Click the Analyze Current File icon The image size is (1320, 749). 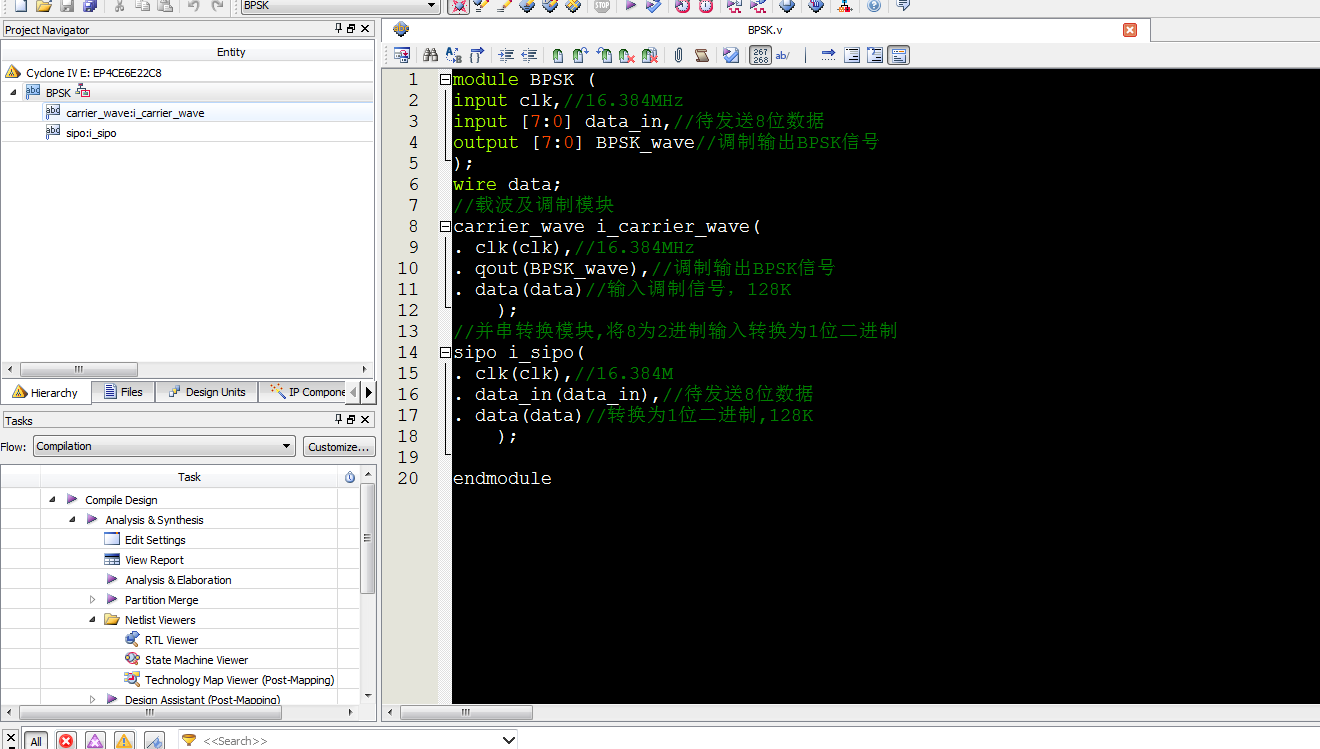(731, 56)
